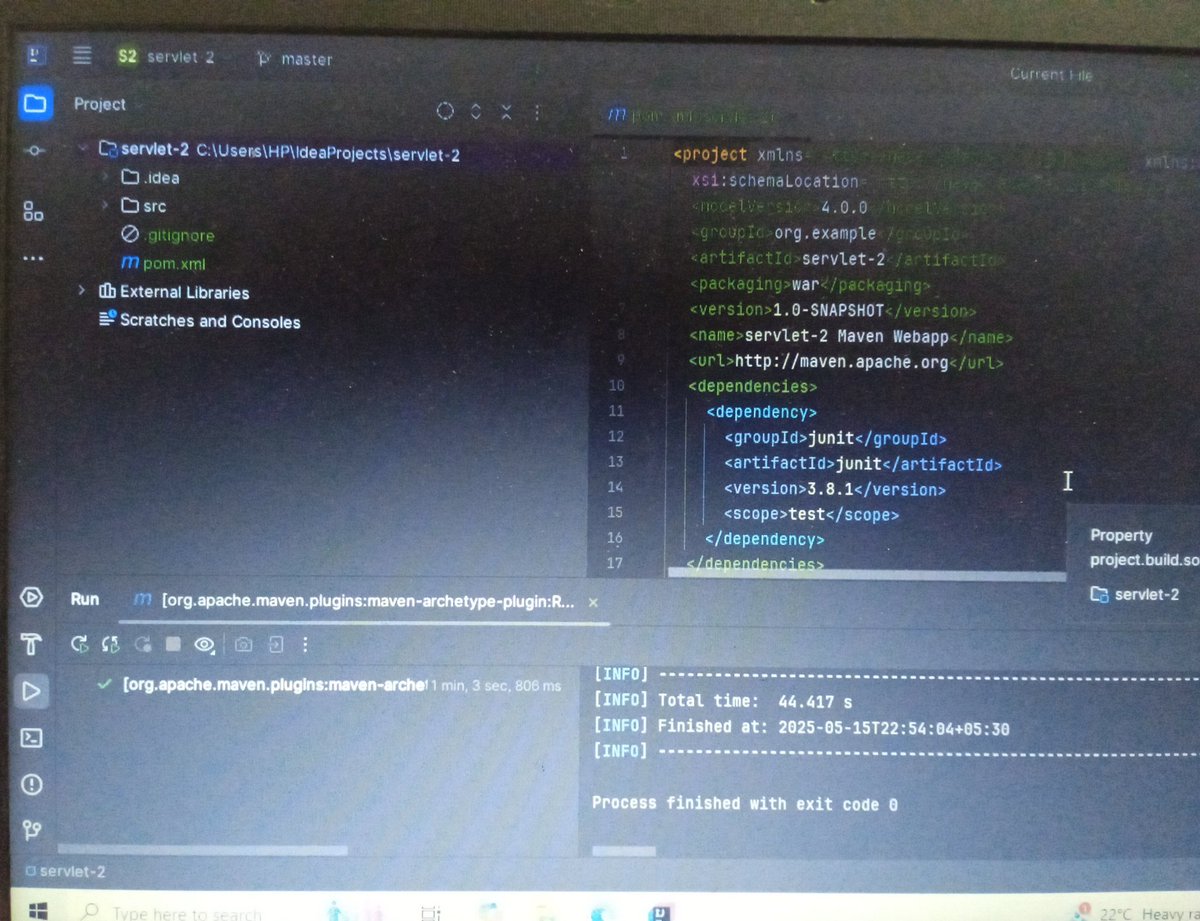Screen dimensions: 1200x921
Task: Open pom.xml in the project tree
Action: tap(162, 264)
